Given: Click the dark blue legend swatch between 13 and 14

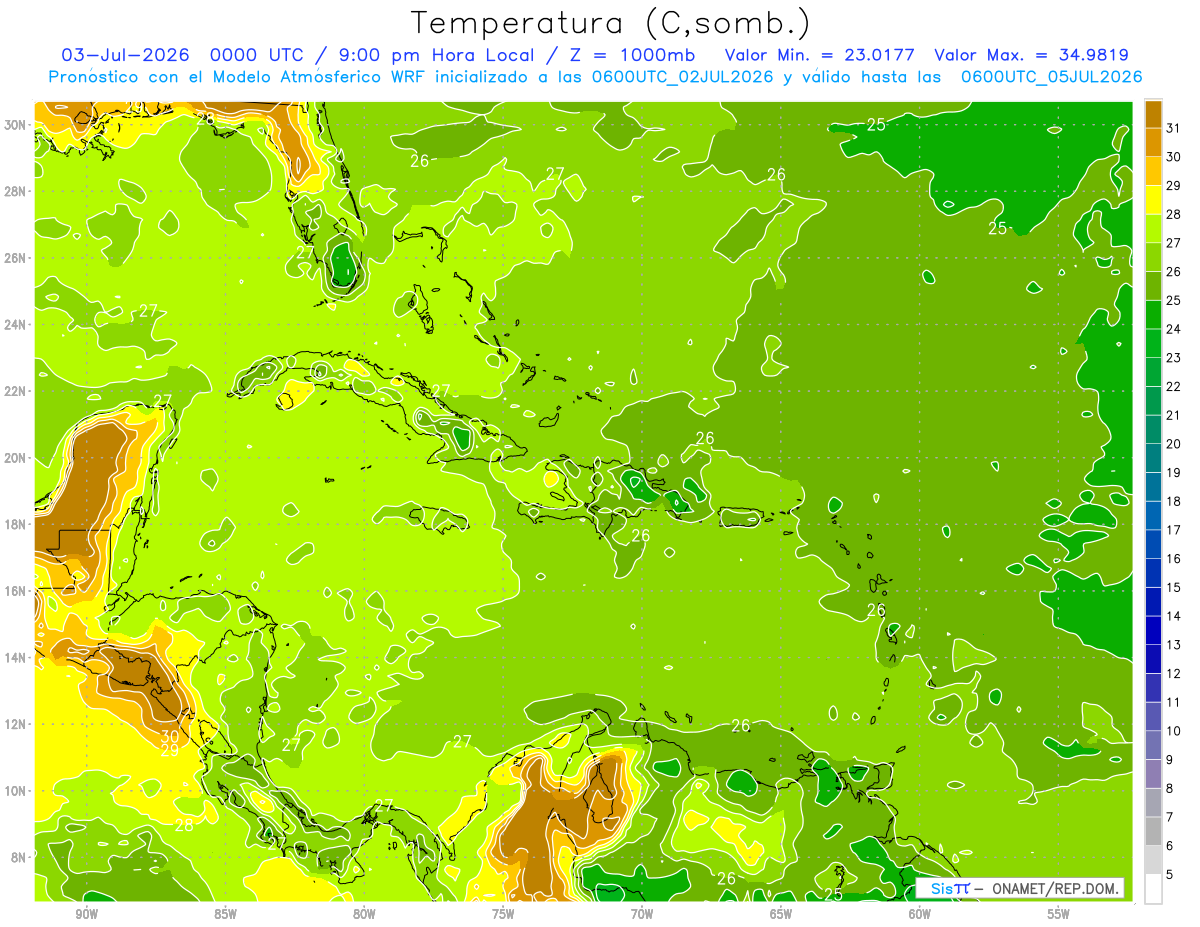Looking at the screenshot, I should 1153,631.
